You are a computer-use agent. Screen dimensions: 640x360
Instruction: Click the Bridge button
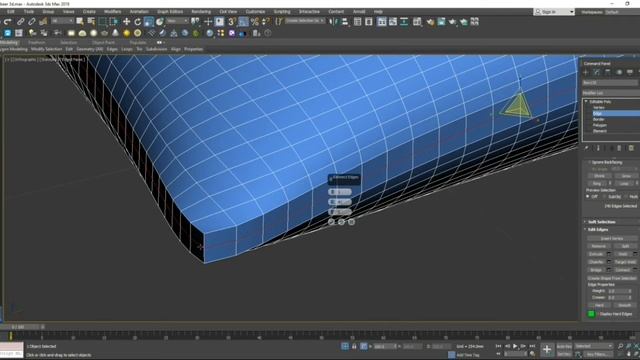[596, 270]
